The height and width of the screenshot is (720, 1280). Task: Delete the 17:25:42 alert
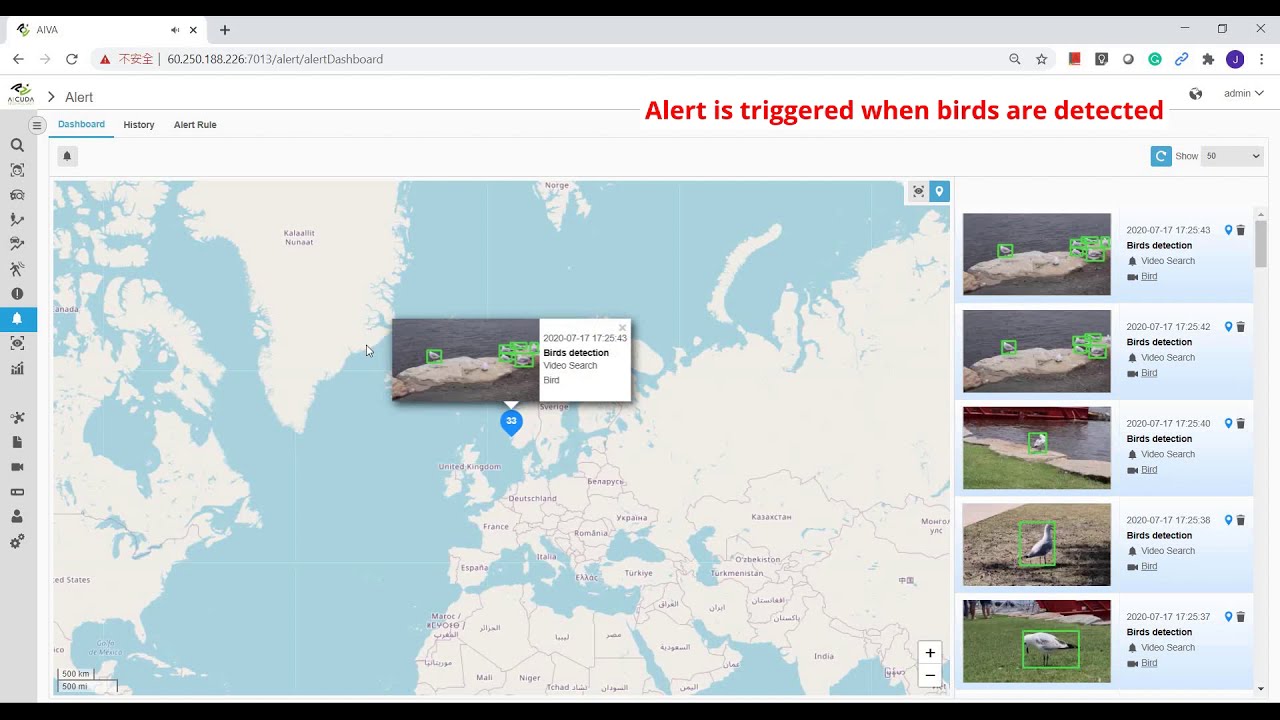pos(1241,327)
